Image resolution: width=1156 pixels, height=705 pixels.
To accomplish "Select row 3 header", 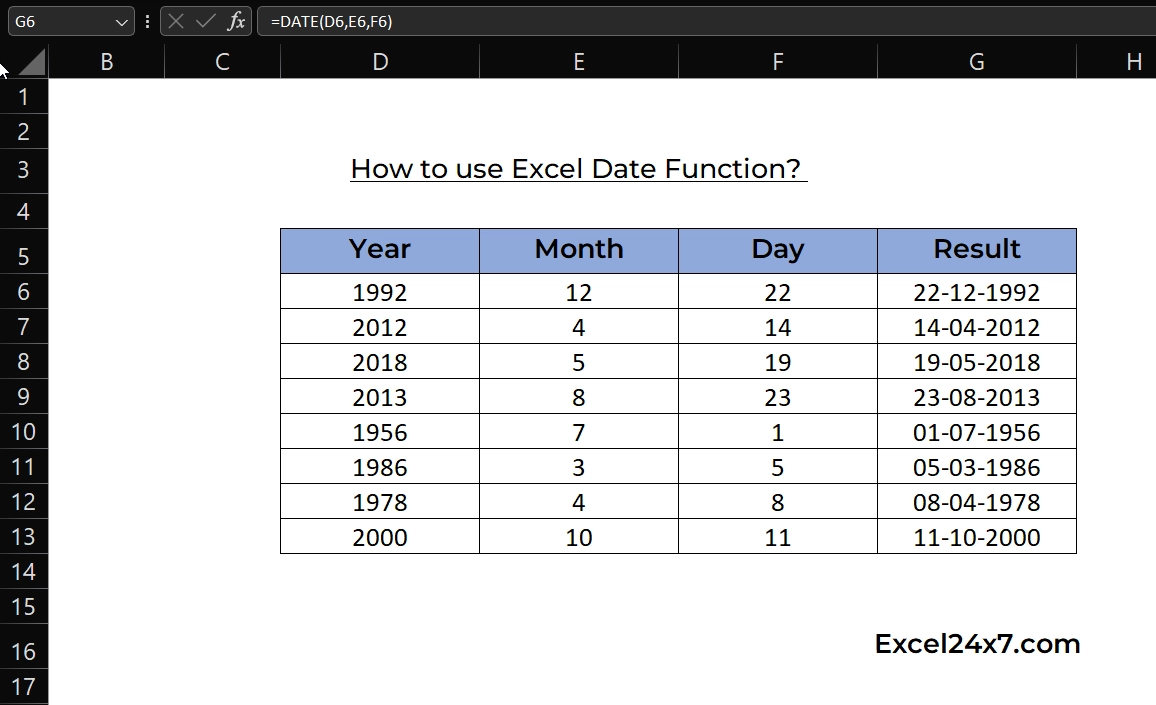I will click(24, 170).
